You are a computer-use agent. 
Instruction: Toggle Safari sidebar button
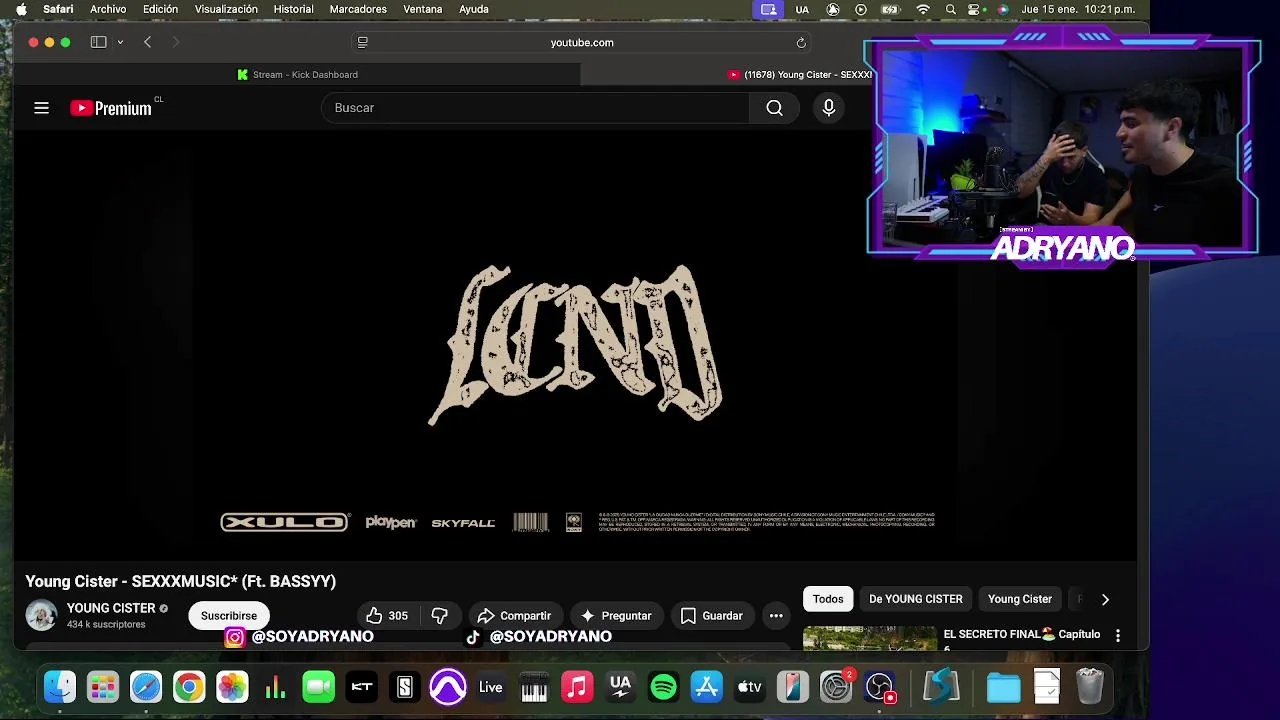point(98,42)
